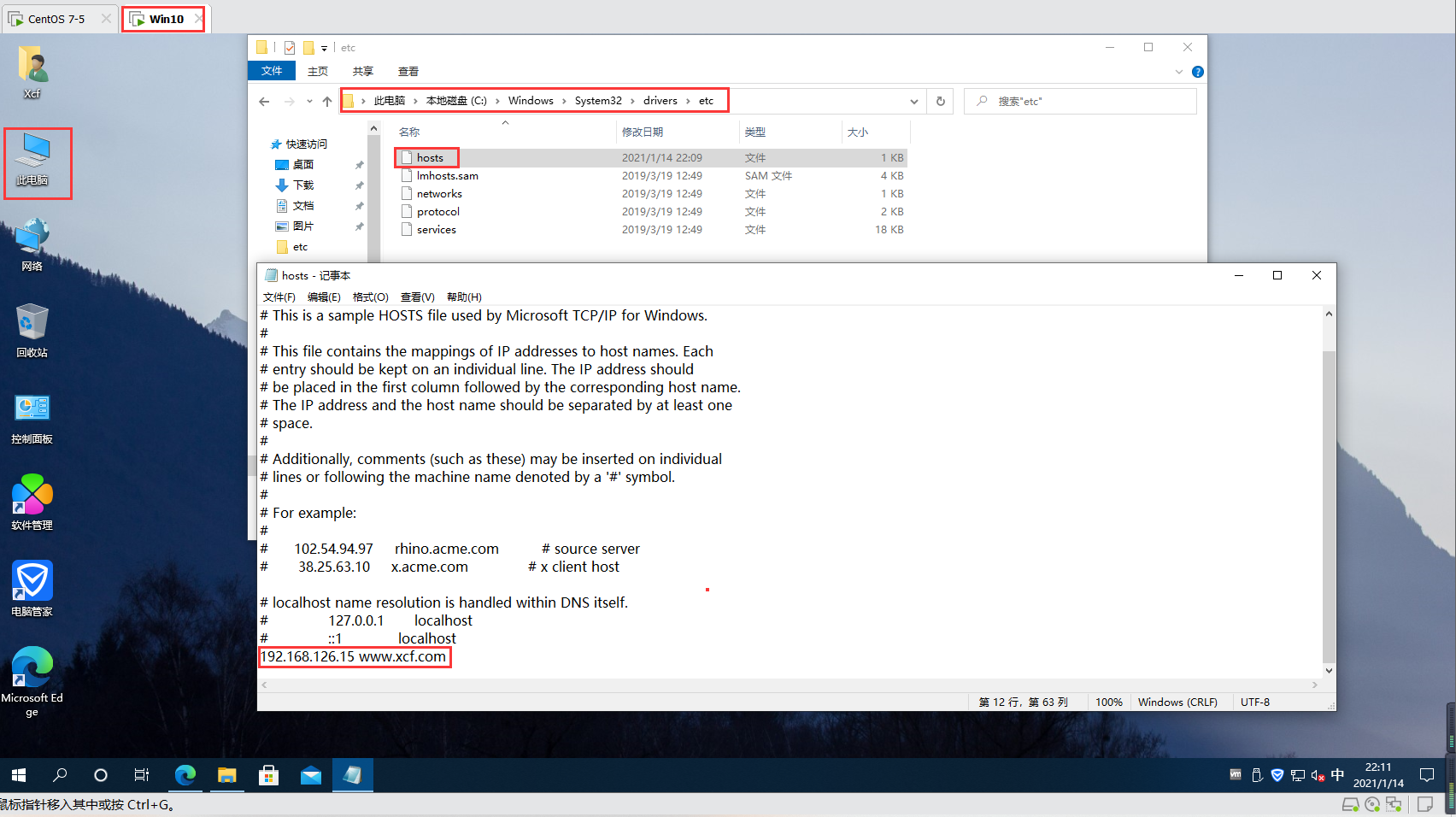Select 桌面 in quick access pane
1456x817 pixels.
303,165
